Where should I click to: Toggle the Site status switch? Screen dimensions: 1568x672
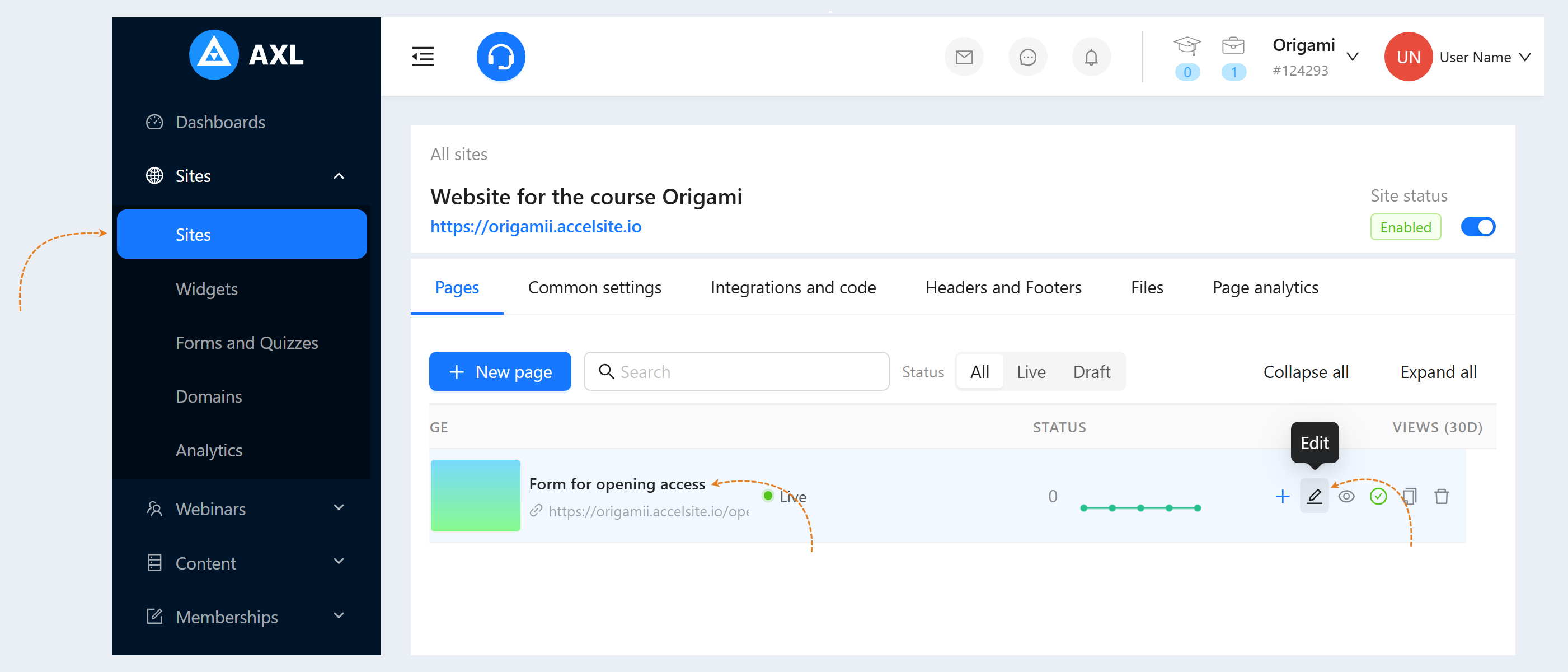pos(1477,227)
